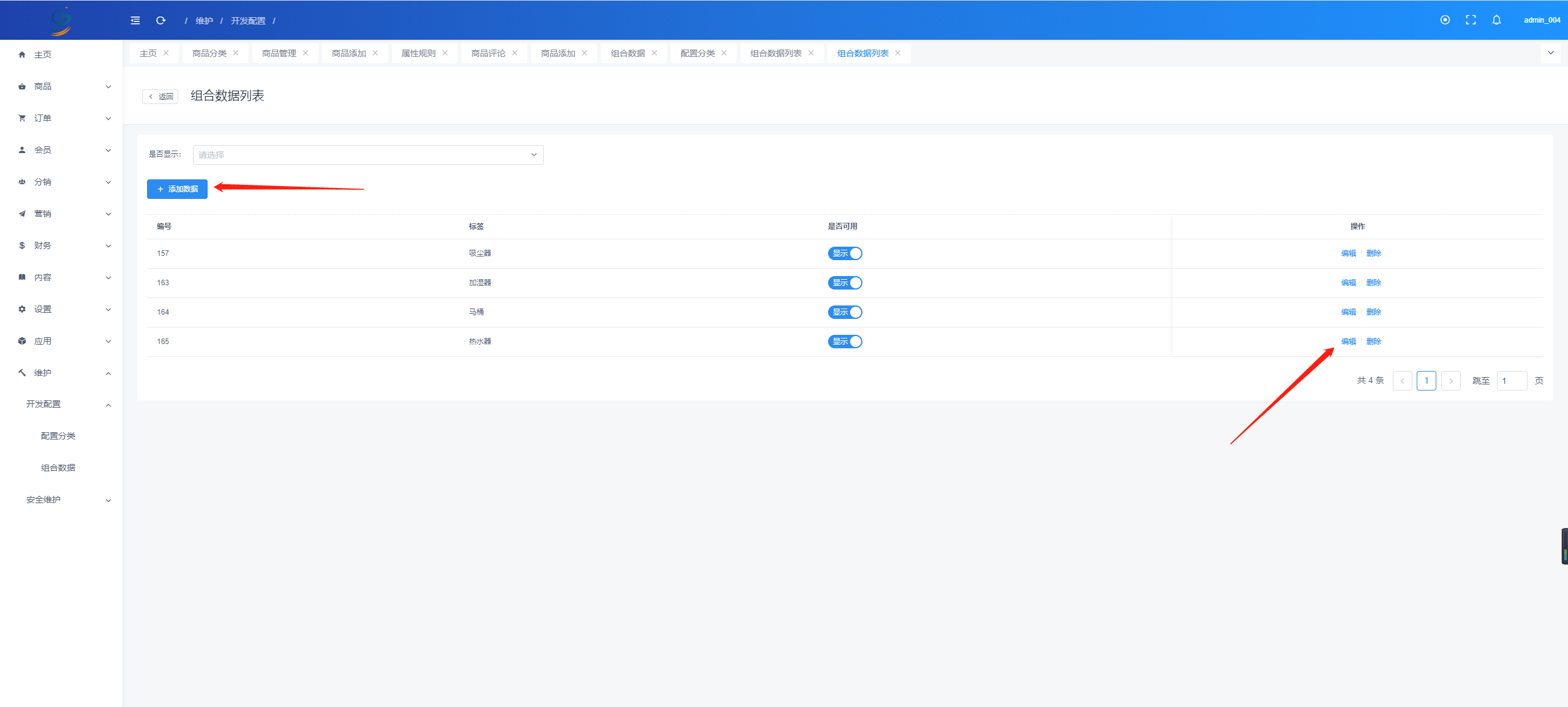
Task: Click the 跳至 page number input
Action: (1512, 381)
